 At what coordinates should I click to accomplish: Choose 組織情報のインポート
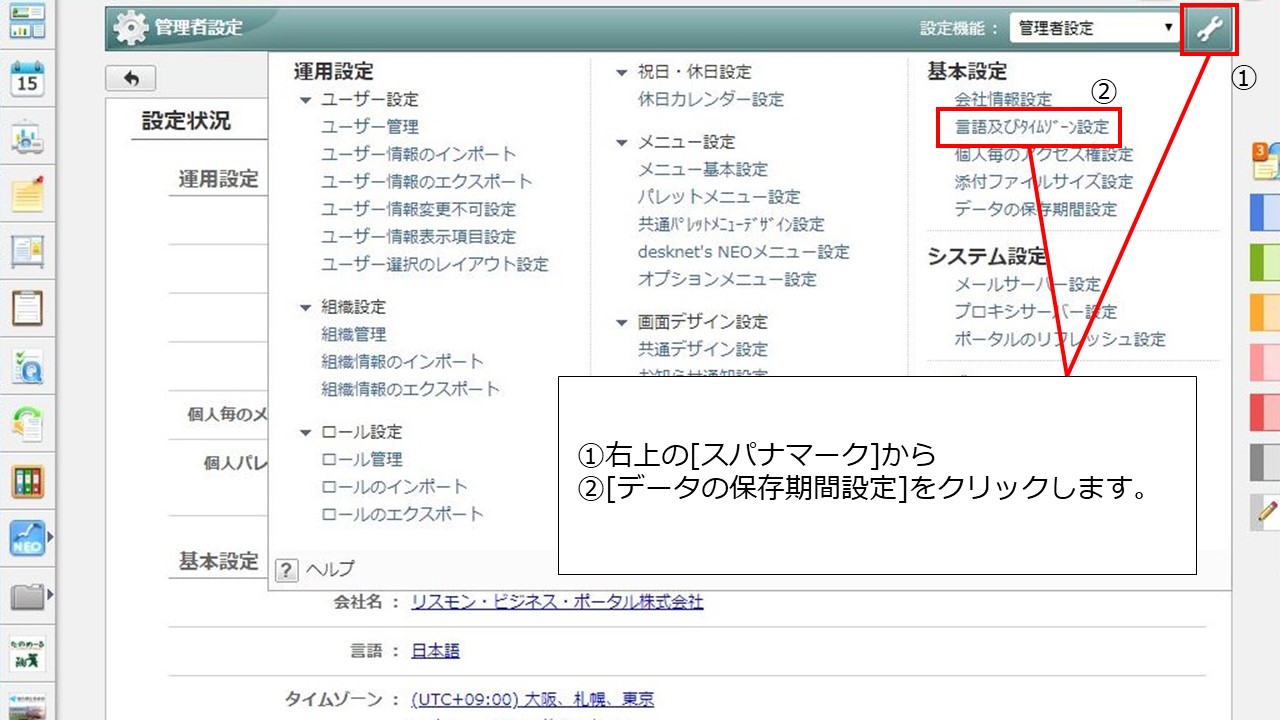403,362
